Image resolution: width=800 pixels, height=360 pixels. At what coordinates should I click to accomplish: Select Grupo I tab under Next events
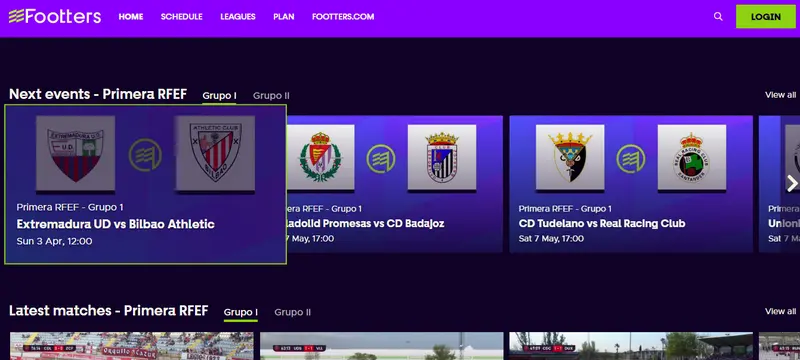pos(219,96)
